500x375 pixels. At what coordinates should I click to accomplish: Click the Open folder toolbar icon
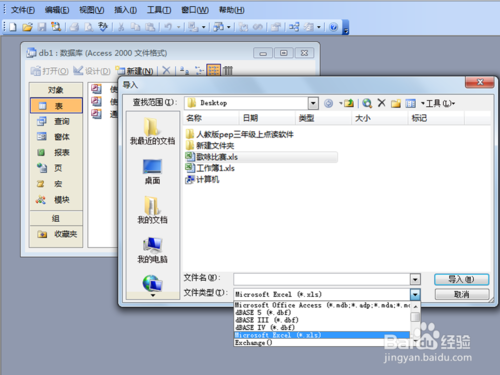click(x=27, y=27)
